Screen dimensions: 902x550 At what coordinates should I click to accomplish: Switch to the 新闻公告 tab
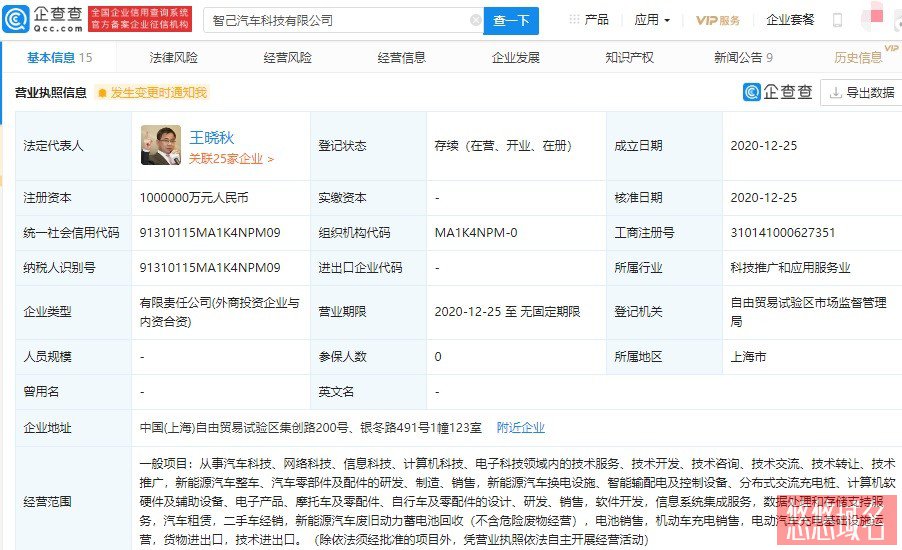(x=743, y=57)
